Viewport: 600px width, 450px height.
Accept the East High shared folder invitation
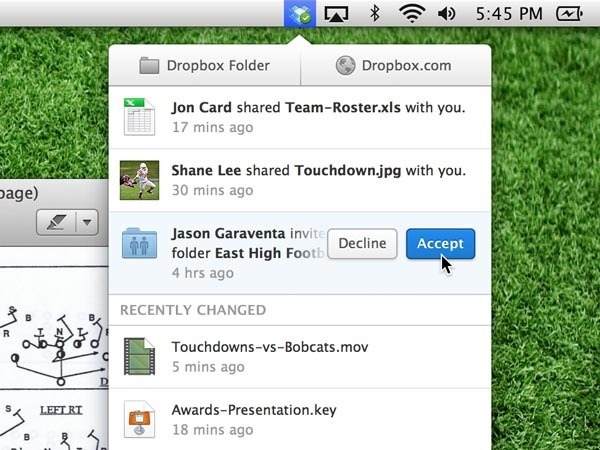pos(440,243)
